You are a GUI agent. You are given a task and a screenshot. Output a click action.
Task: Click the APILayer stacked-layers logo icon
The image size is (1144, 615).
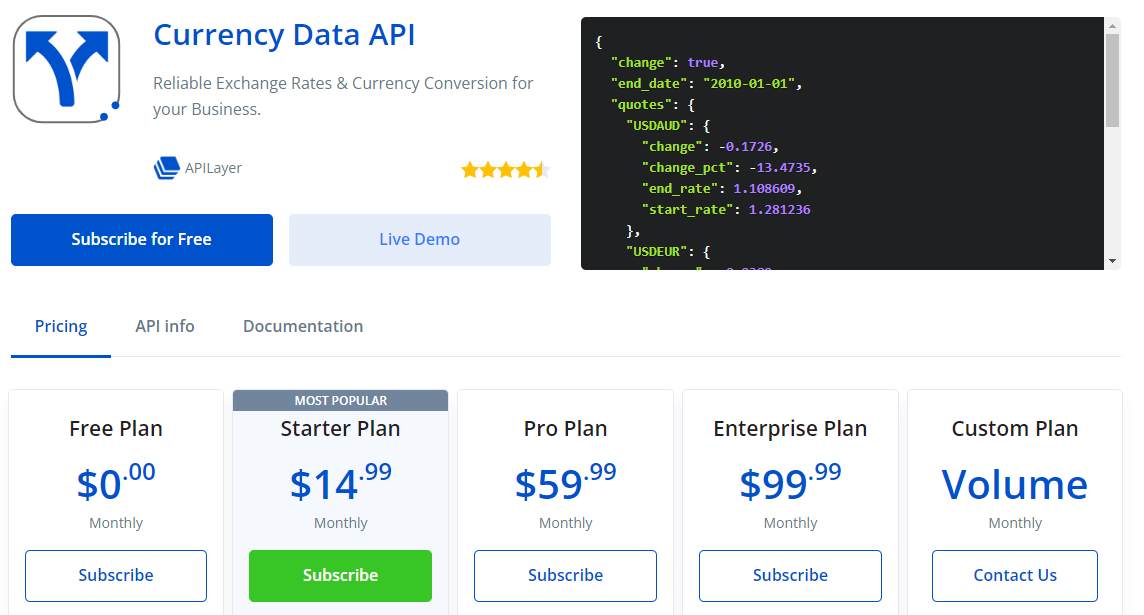pyautogui.click(x=166, y=168)
